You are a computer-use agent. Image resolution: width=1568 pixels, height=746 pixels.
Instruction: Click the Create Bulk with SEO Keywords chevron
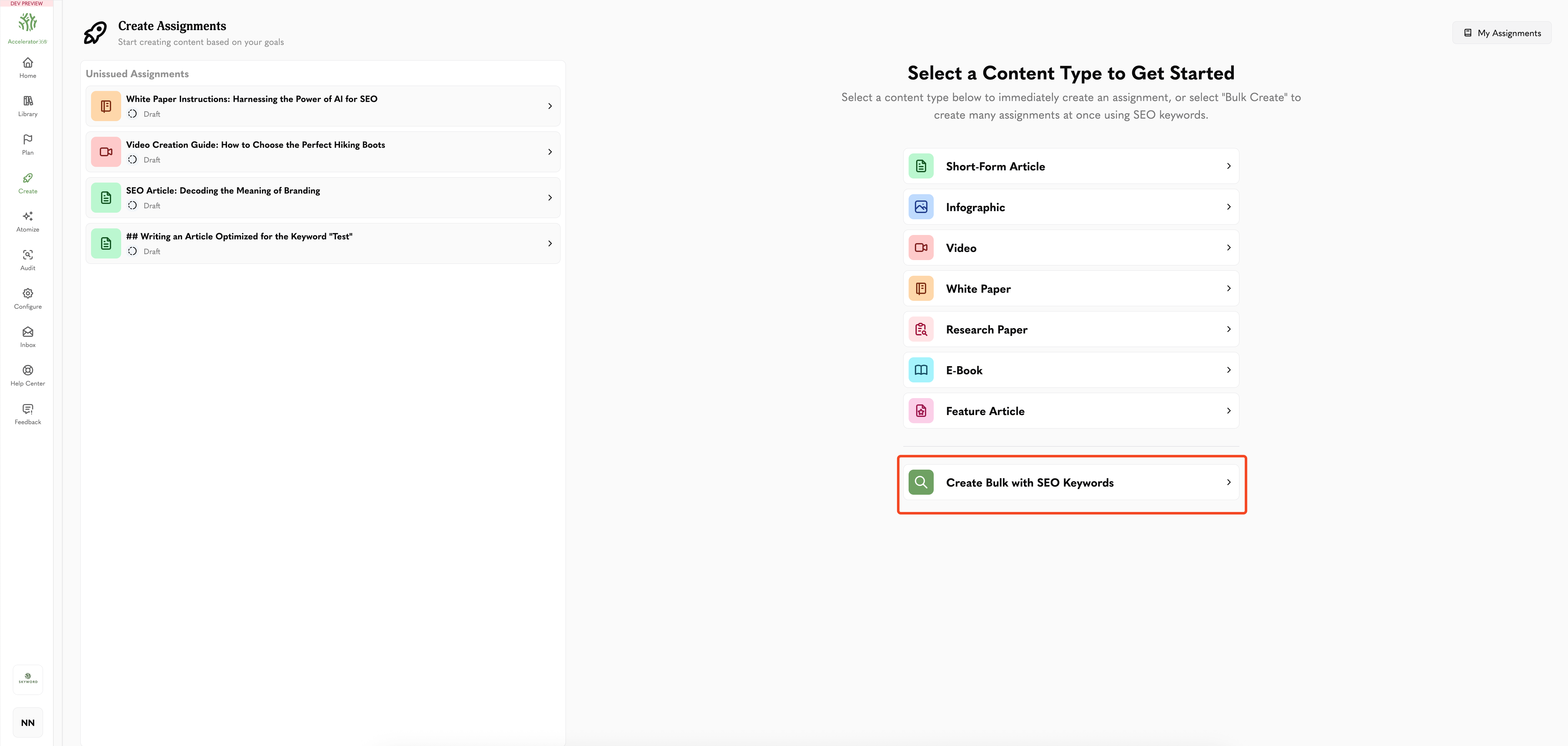[x=1228, y=482]
